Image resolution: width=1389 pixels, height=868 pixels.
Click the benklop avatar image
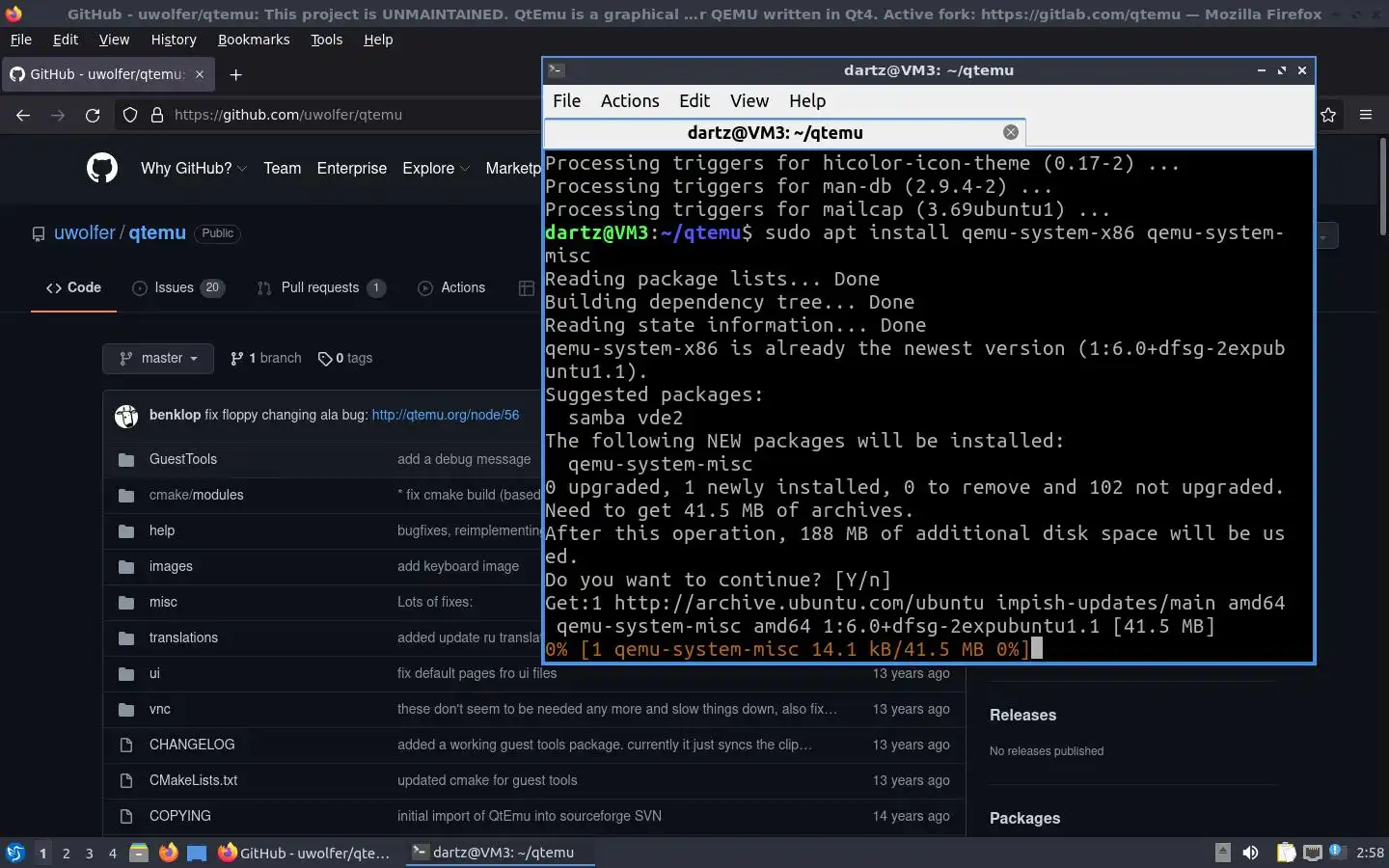(x=126, y=416)
